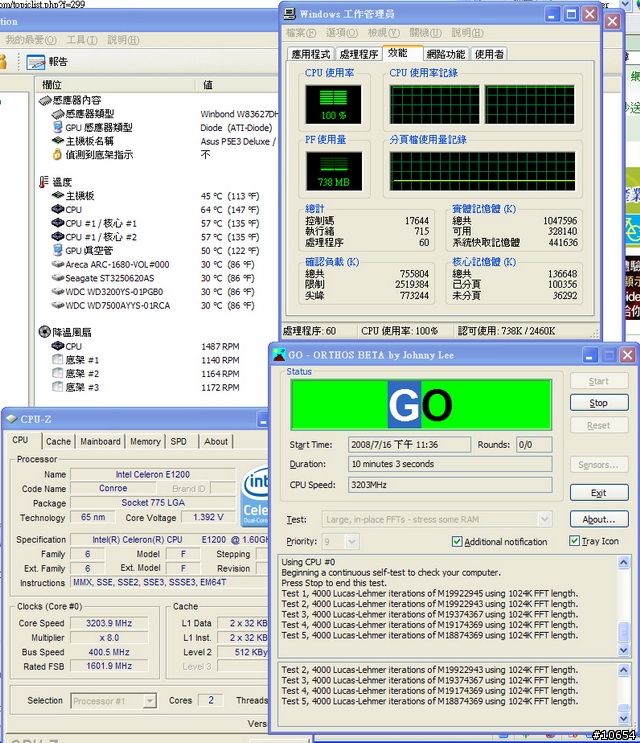Switch to 網路功能 tab in Task Manager
This screenshot has height=743, width=640.
[x=446, y=54]
